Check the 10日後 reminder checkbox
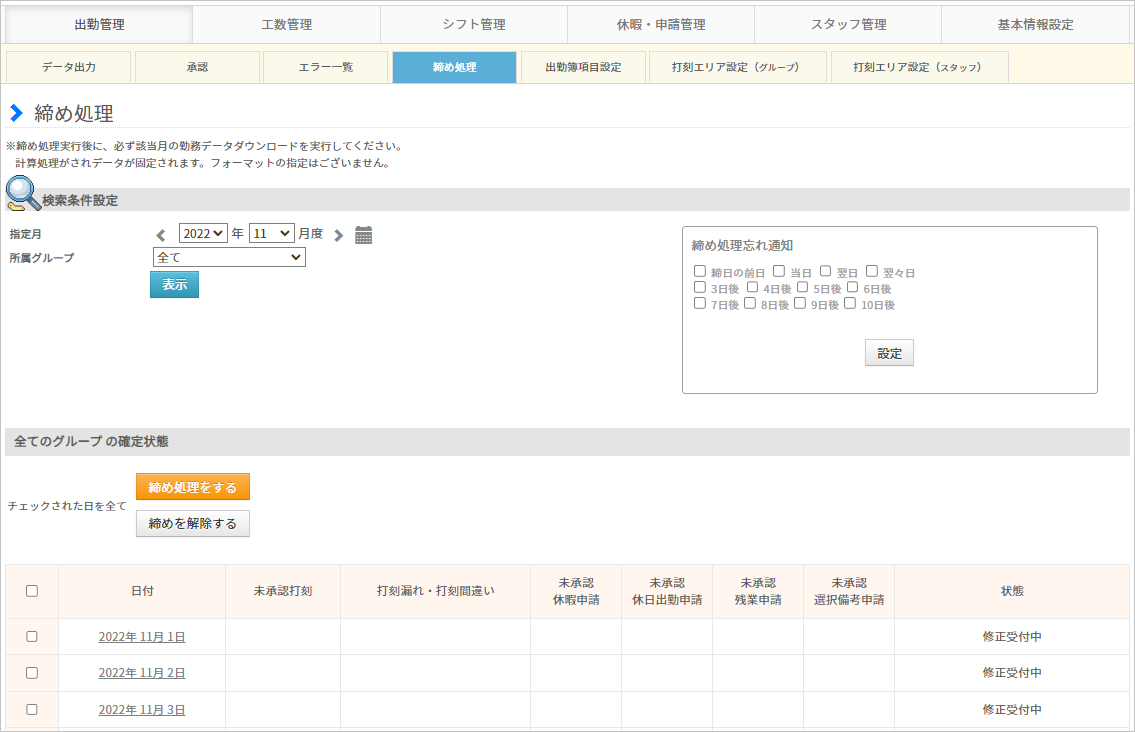Screen dimensions: 1135x732 click(x=850, y=304)
